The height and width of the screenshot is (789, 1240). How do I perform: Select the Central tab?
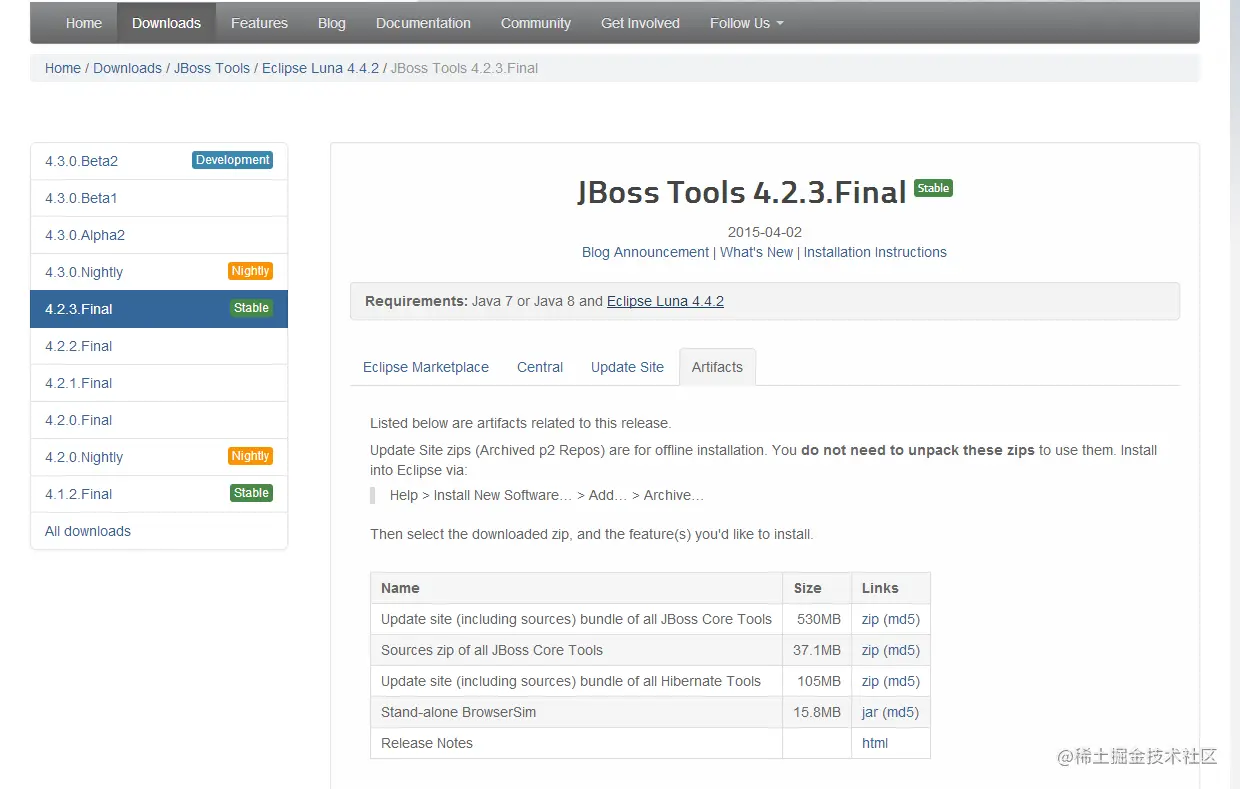[539, 367]
